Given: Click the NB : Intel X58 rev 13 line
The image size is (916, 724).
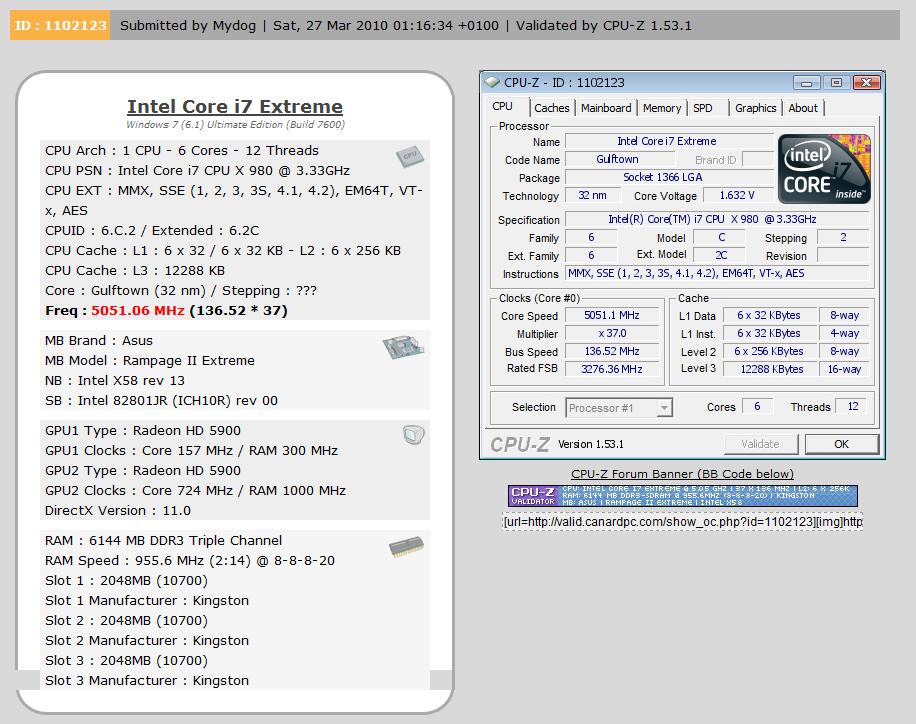Looking at the screenshot, I should click(x=115, y=380).
